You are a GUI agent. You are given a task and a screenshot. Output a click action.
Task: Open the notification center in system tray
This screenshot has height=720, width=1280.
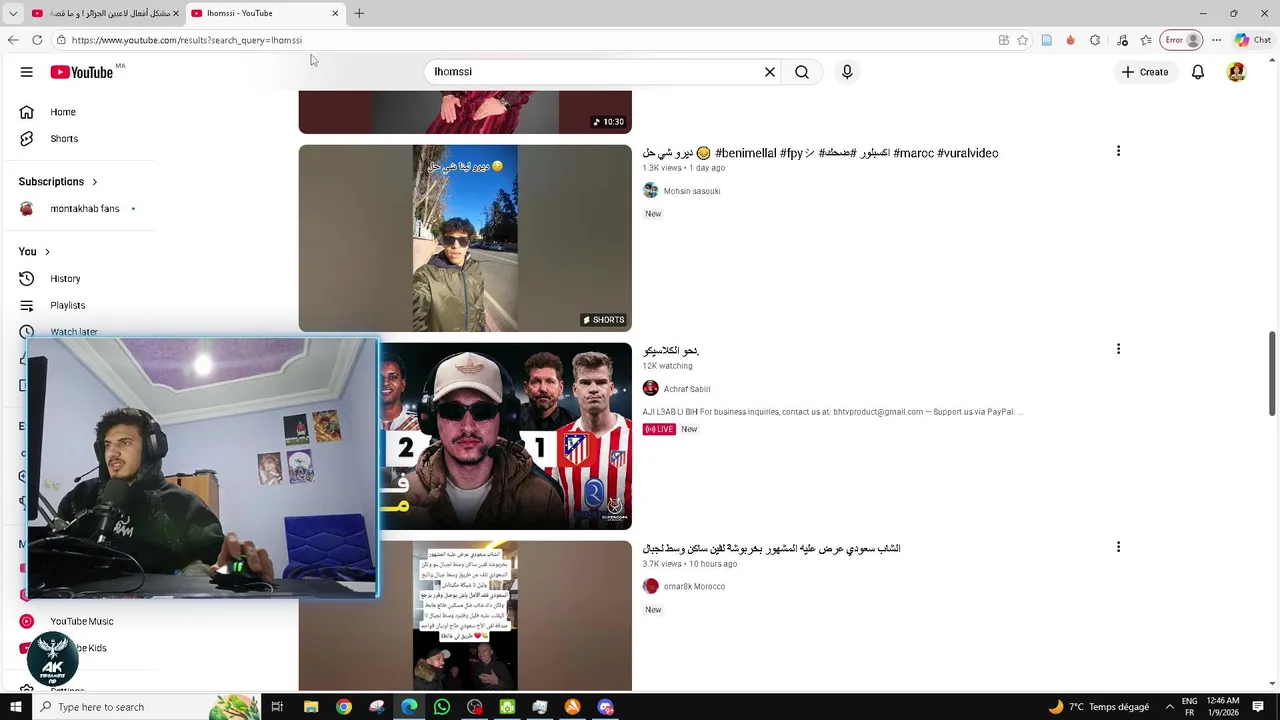[1258, 707]
